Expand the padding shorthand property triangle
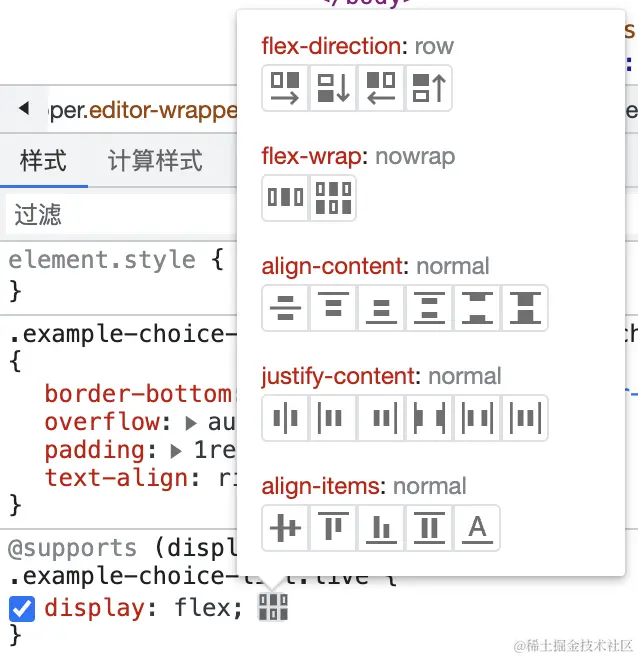This screenshot has width=638, height=658. pos(176,451)
